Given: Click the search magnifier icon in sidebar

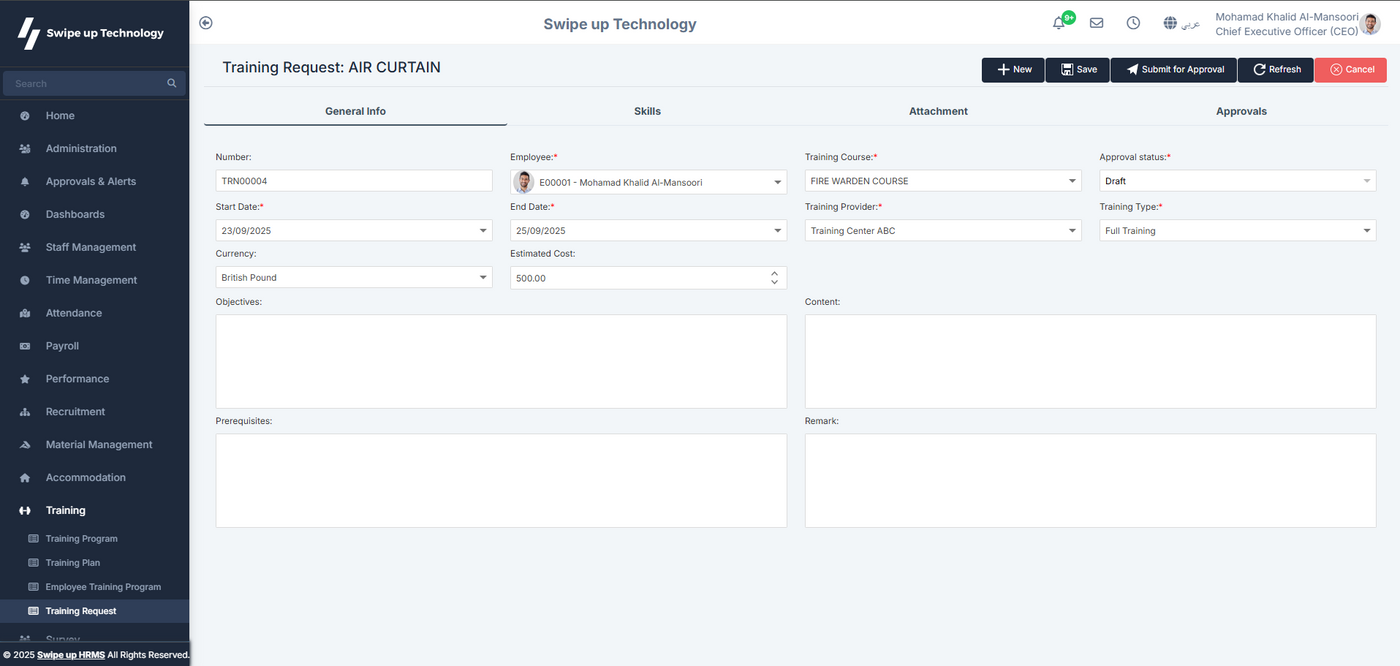Looking at the screenshot, I should point(172,83).
